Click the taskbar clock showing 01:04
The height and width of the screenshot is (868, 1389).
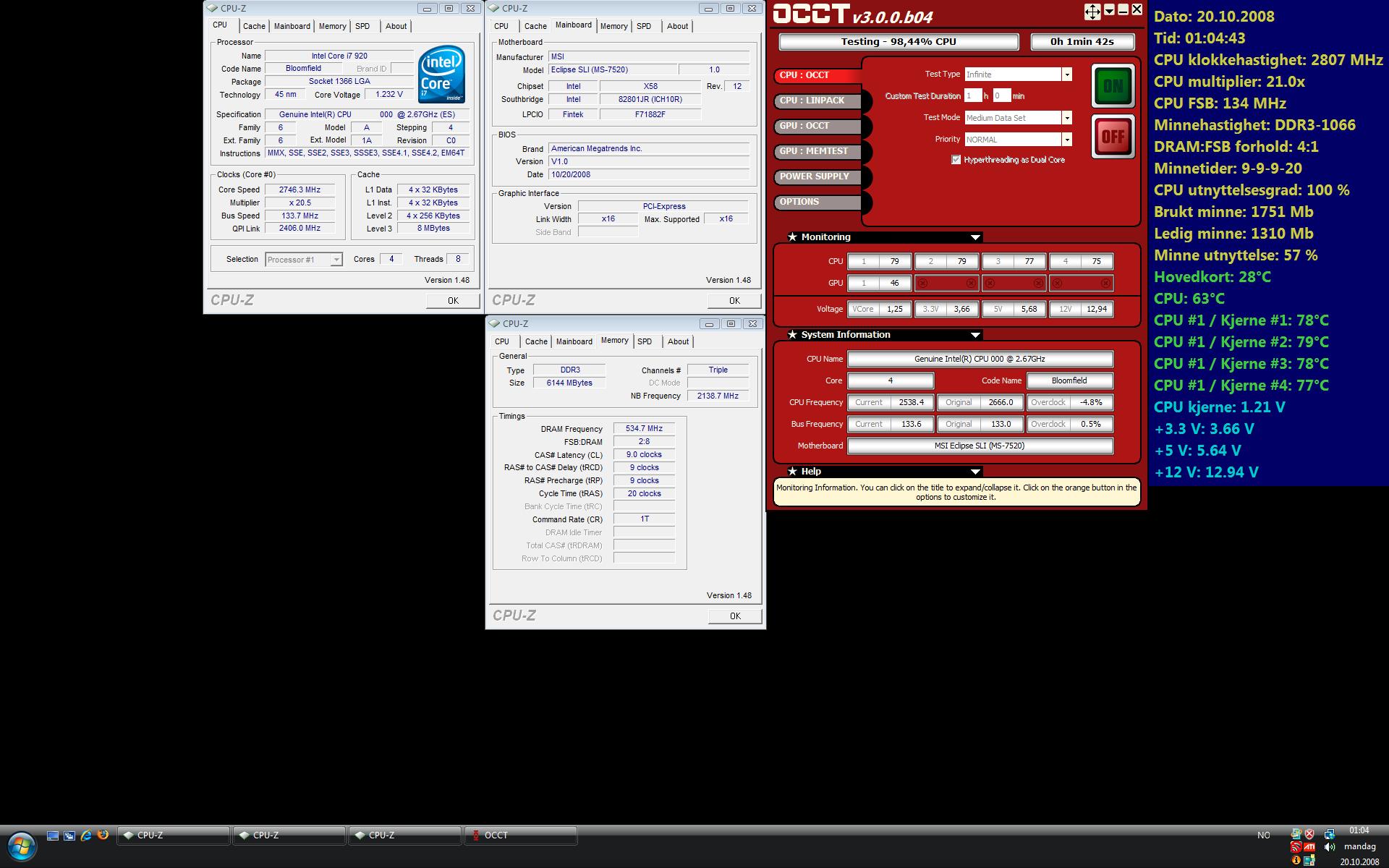coord(1359,830)
